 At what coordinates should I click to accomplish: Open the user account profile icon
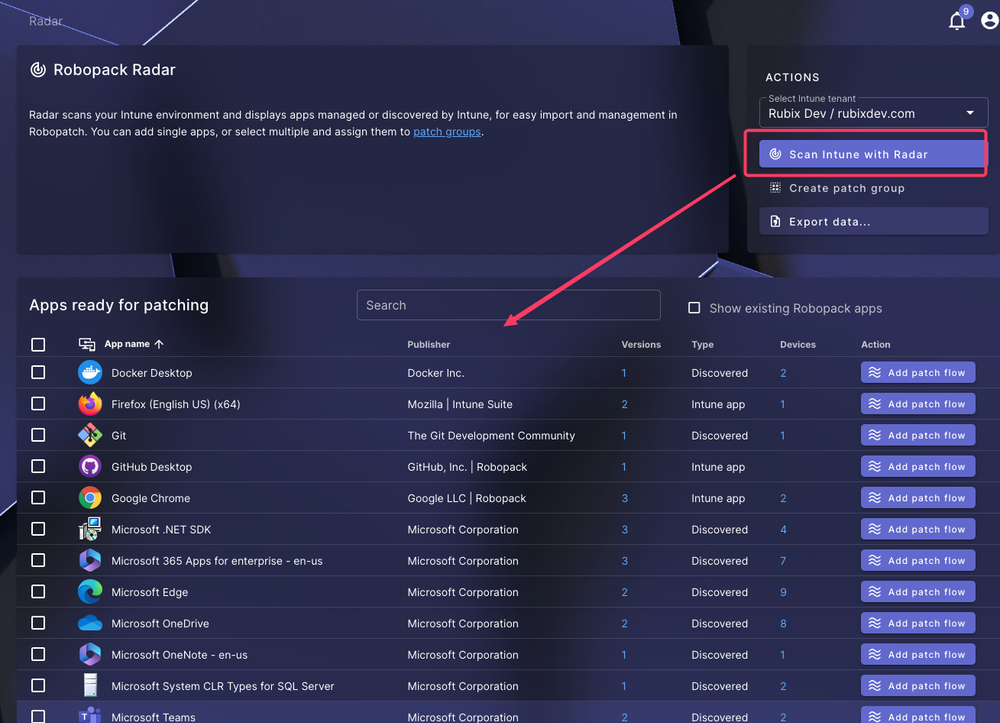tap(990, 21)
